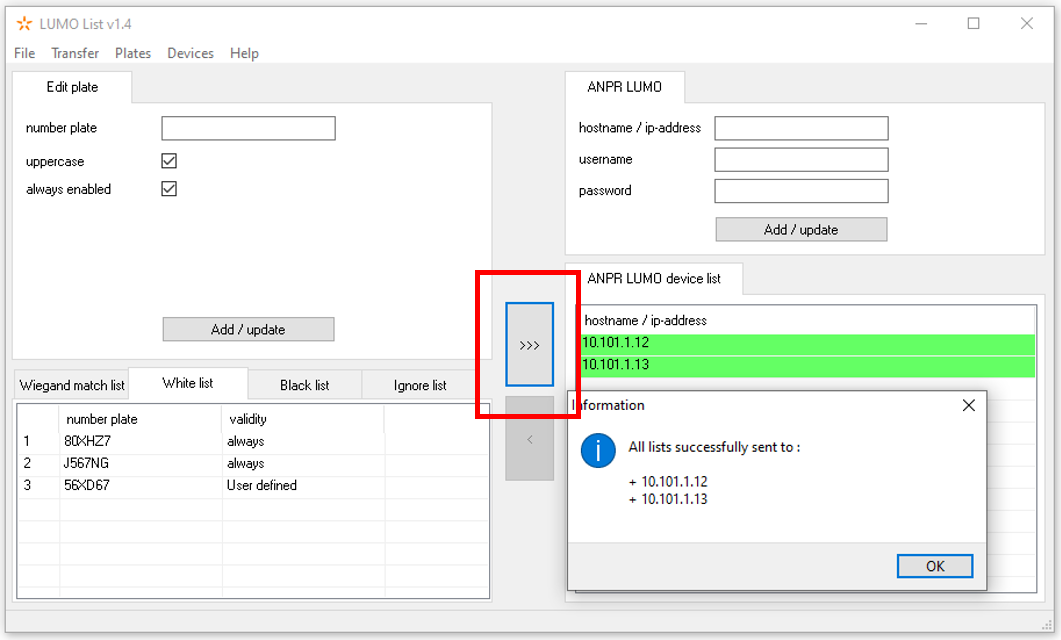Open the Transfer menu

(75, 53)
